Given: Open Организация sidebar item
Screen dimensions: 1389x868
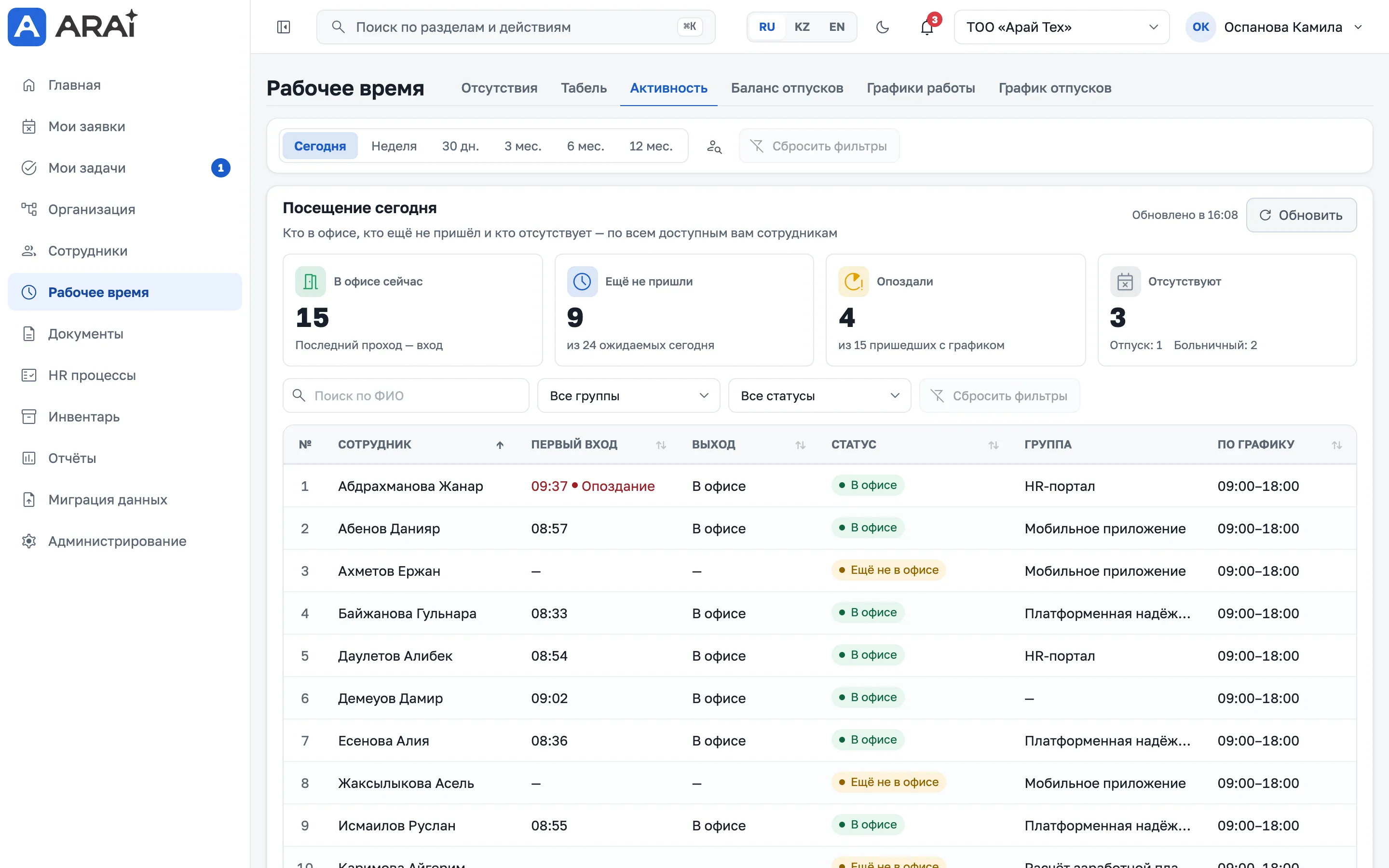Looking at the screenshot, I should click(124, 209).
